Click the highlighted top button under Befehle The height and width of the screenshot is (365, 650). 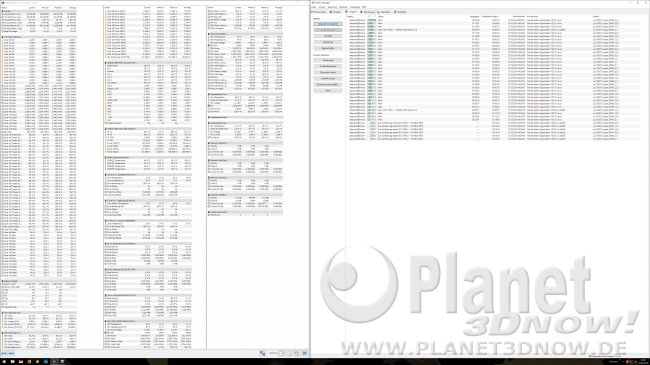pyautogui.click(x=327, y=24)
